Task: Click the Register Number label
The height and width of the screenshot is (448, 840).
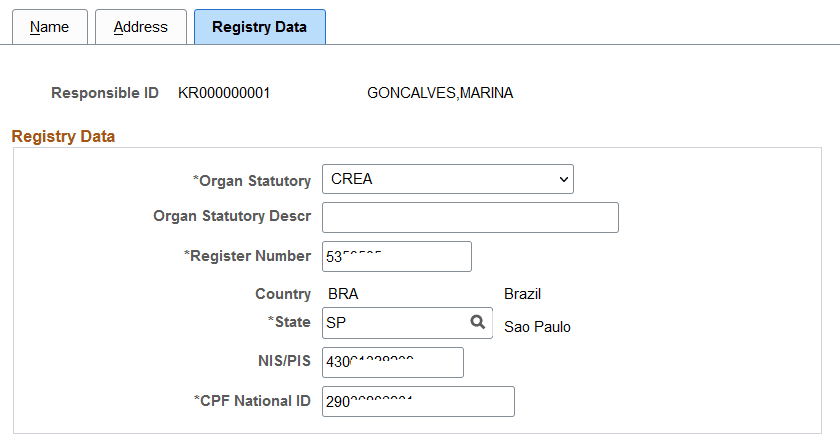Action: click(248, 256)
